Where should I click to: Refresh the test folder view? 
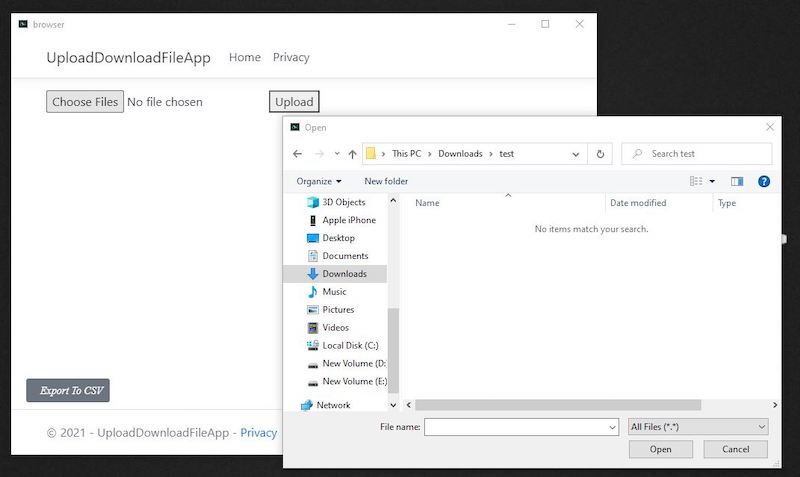pos(601,154)
